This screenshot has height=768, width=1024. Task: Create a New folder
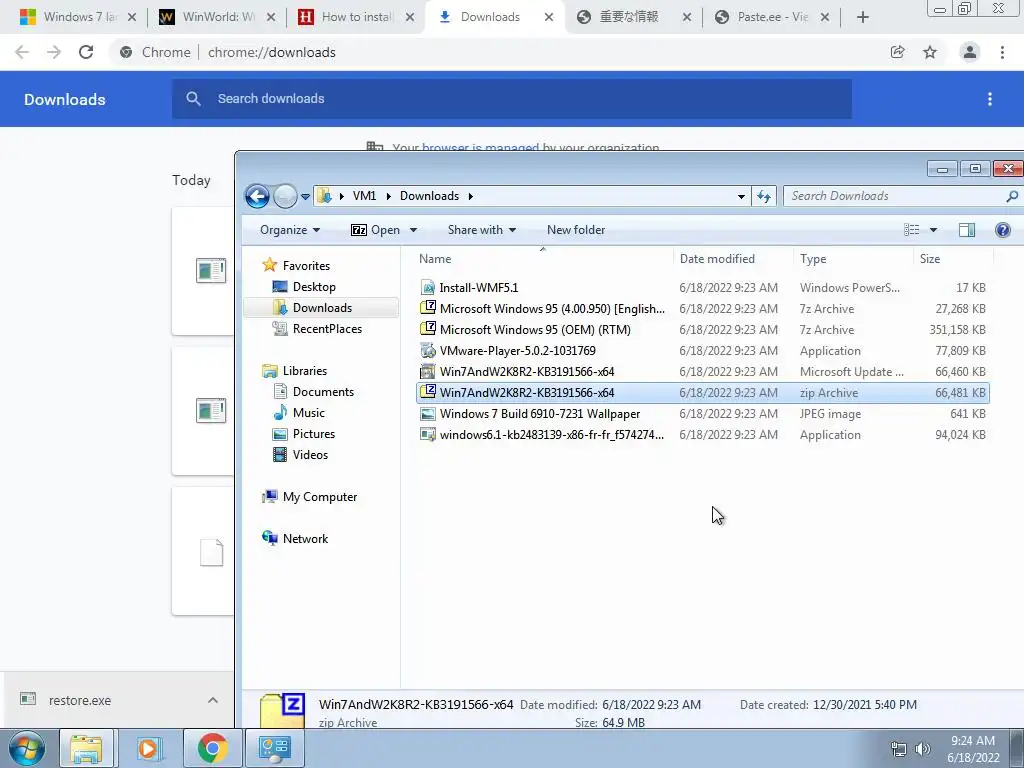pyautogui.click(x=576, y=230)
